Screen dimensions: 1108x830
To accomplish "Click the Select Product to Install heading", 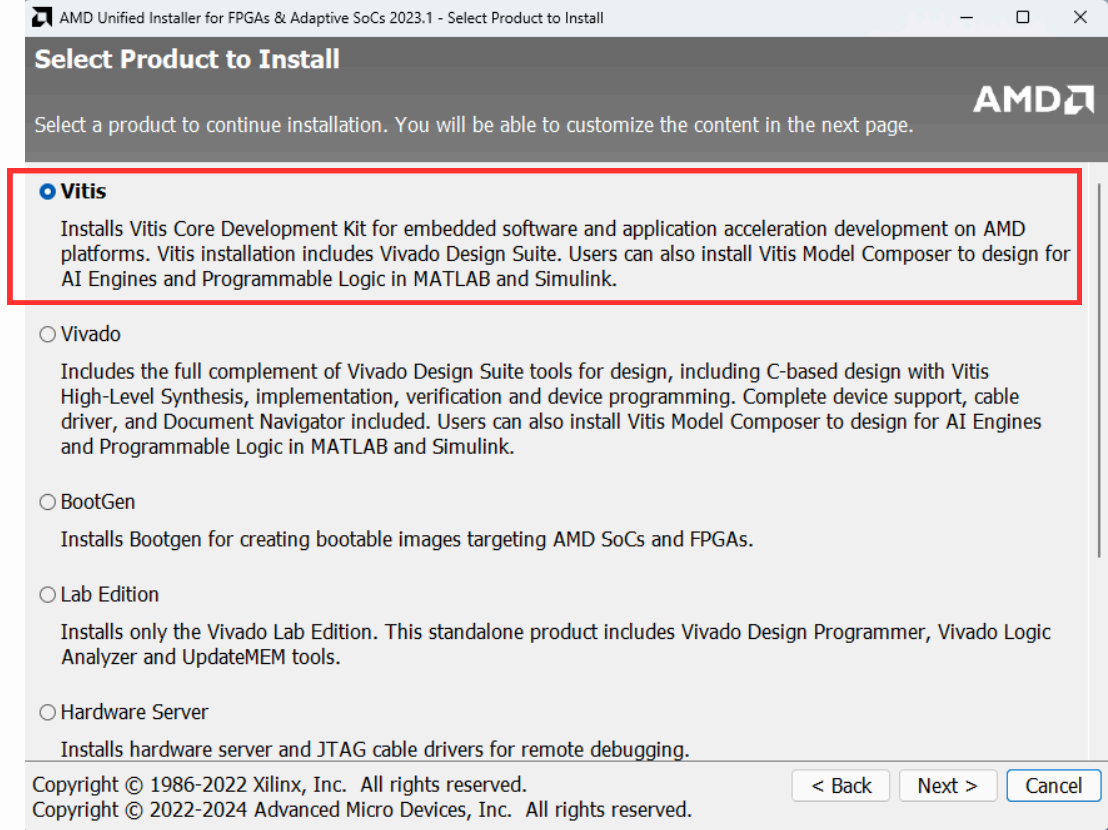I will click(x=187, y=60).
